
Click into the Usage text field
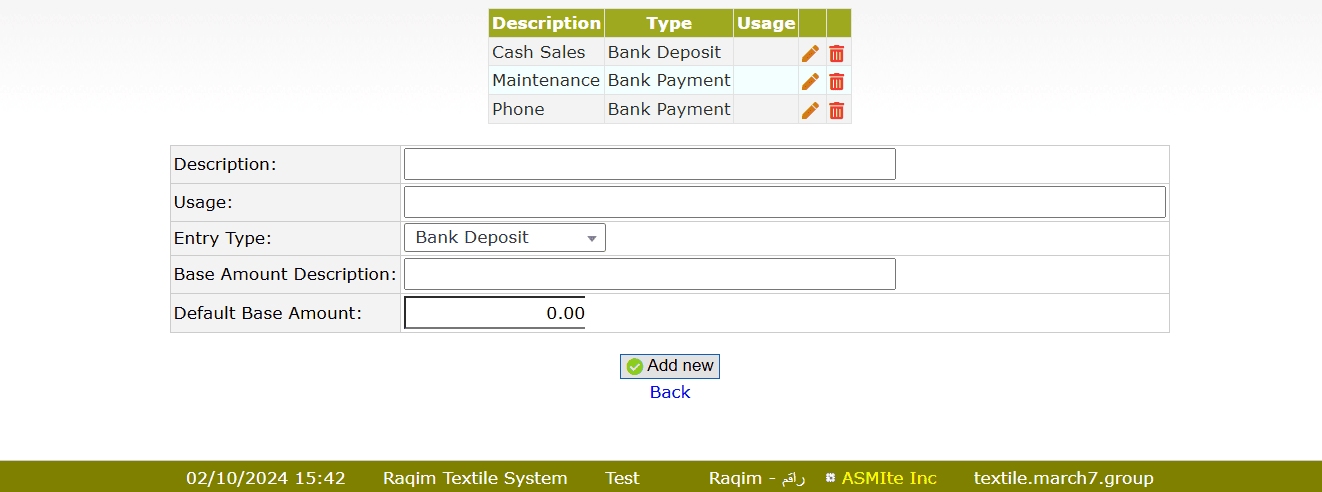(784, 202)
